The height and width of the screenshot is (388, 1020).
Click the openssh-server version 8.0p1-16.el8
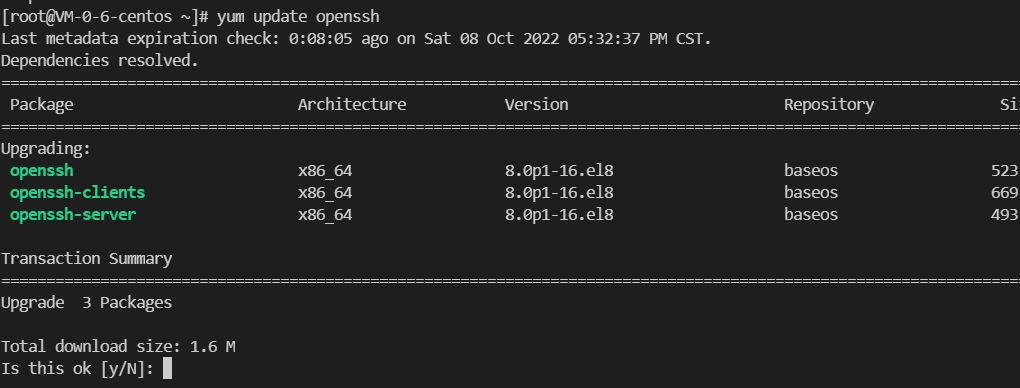pos(559,215)
